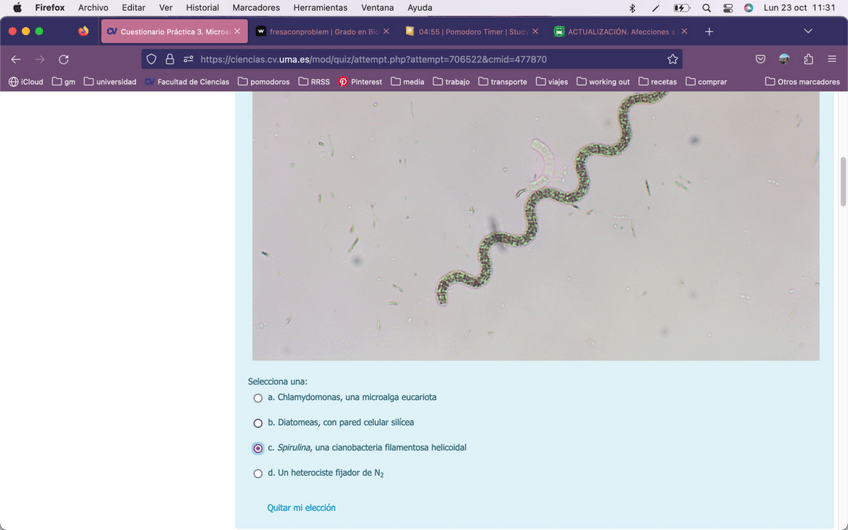848x530 pixels.
Task: Click the Siri icon in menu bar
Action: click(748, 8)
